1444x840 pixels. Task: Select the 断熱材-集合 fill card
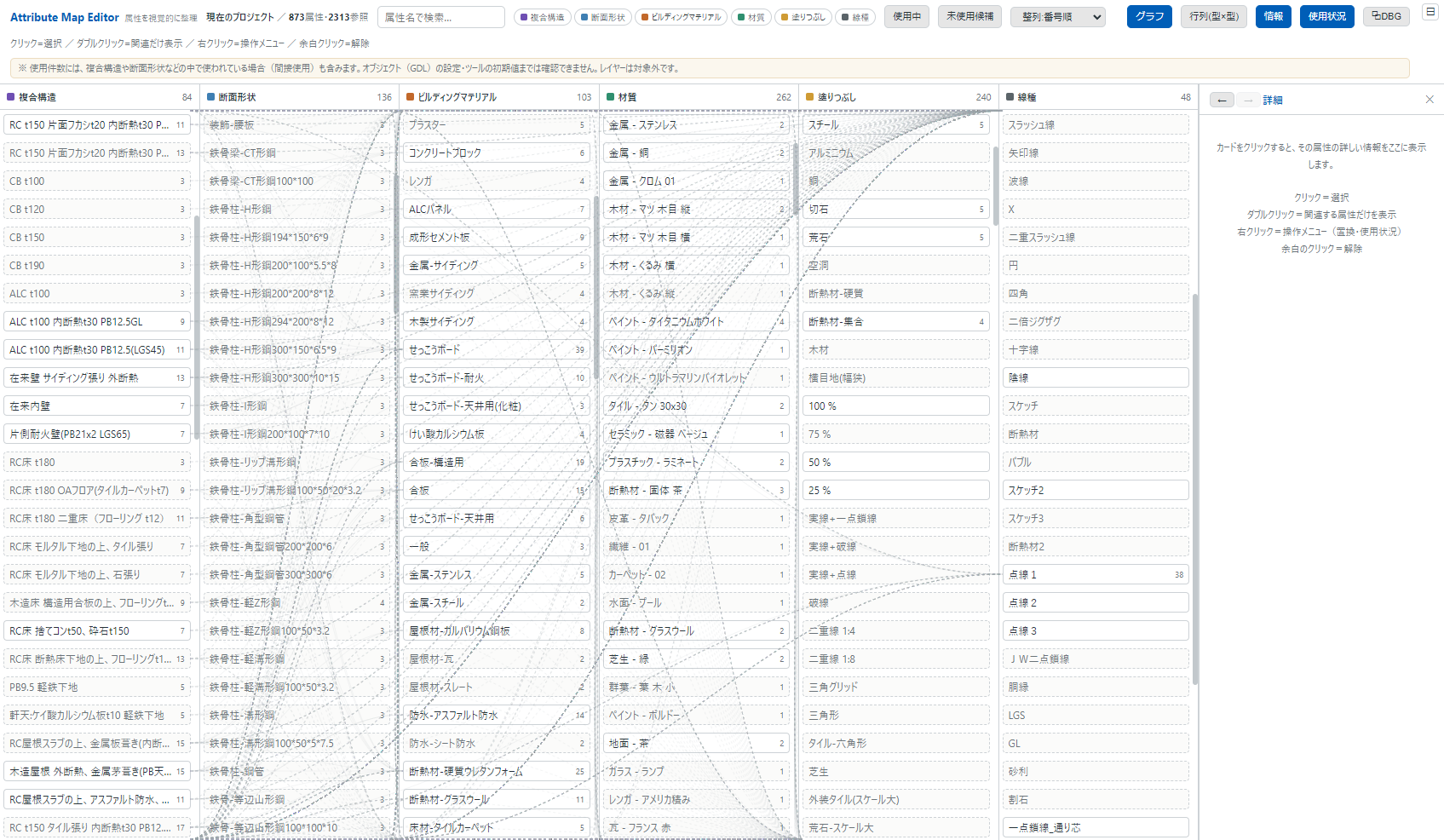click(896, 322)
